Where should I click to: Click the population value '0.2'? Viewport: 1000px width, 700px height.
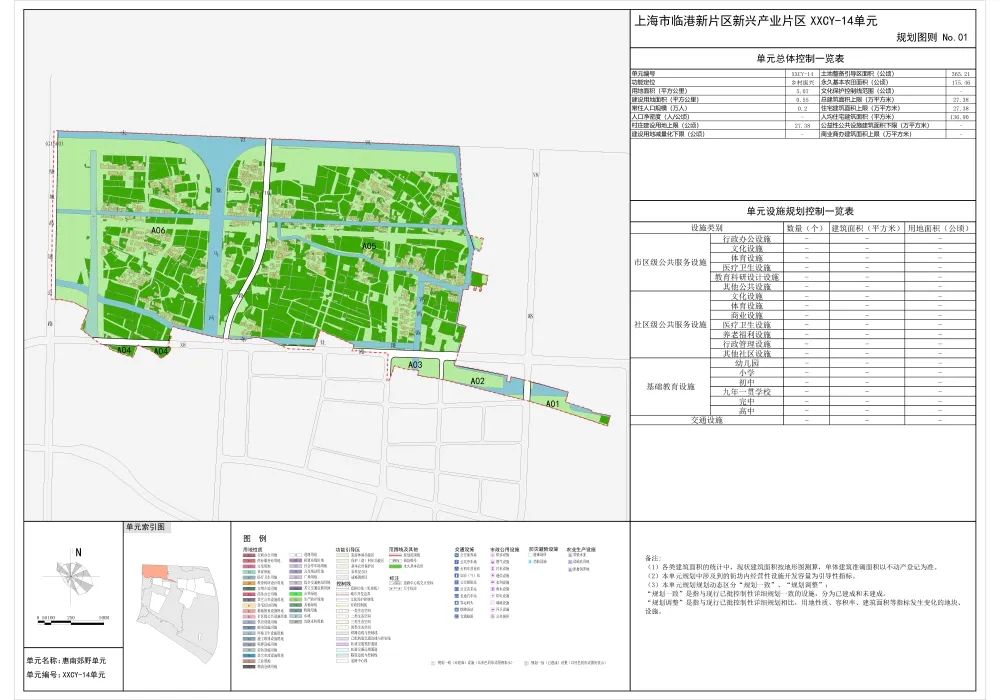click(x=802, y=108)
